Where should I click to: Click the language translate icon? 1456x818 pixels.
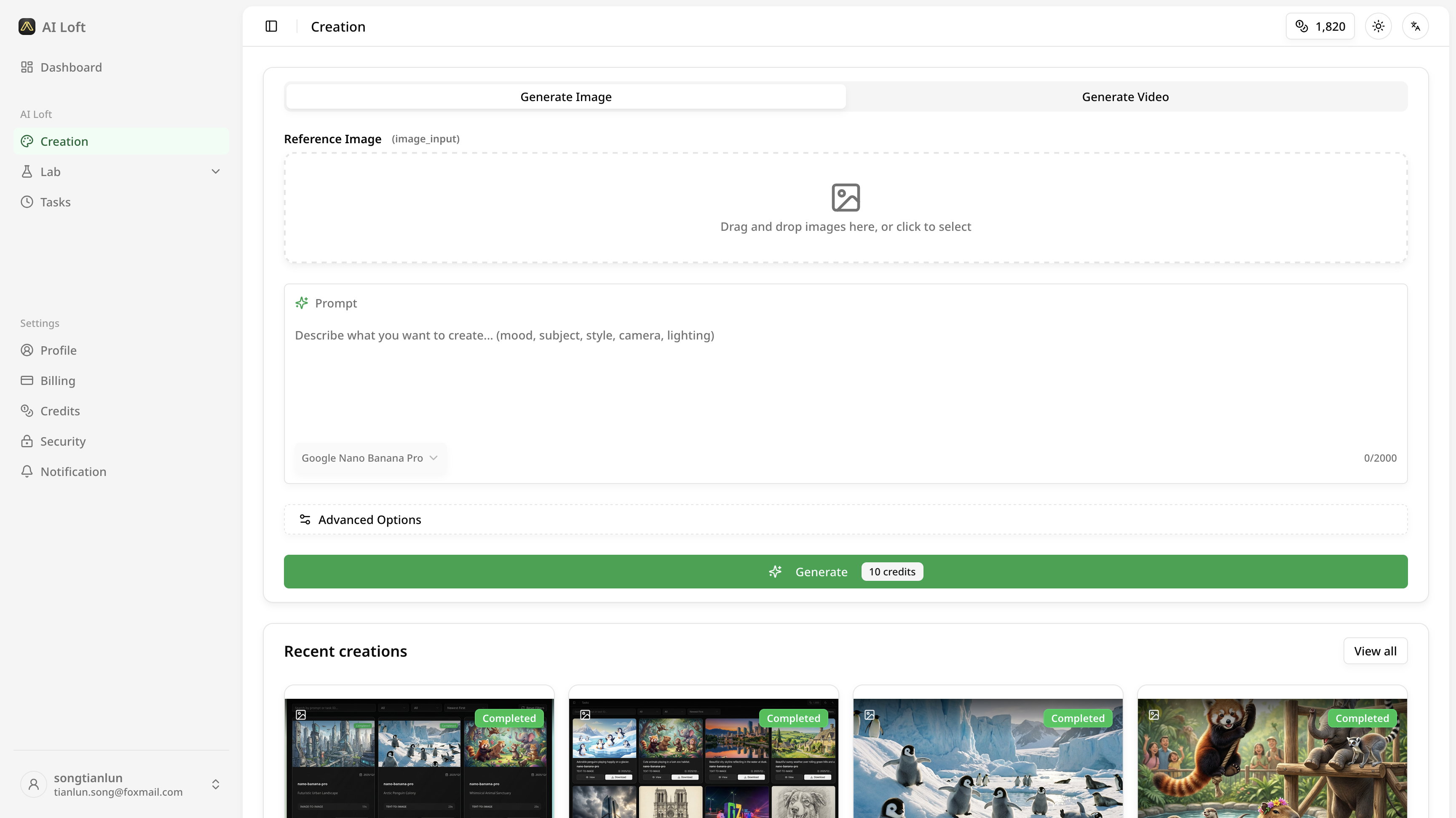pyautogui.click(x=1415, y=27)
